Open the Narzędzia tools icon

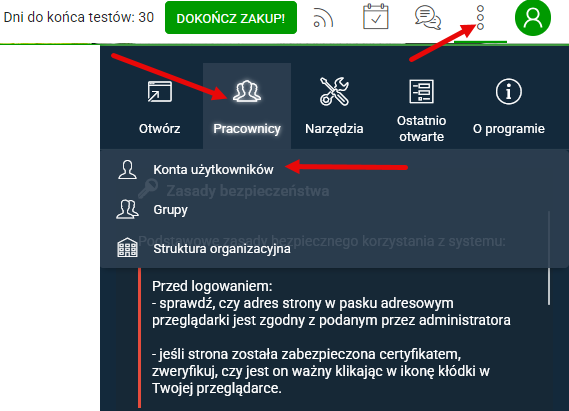334,91
